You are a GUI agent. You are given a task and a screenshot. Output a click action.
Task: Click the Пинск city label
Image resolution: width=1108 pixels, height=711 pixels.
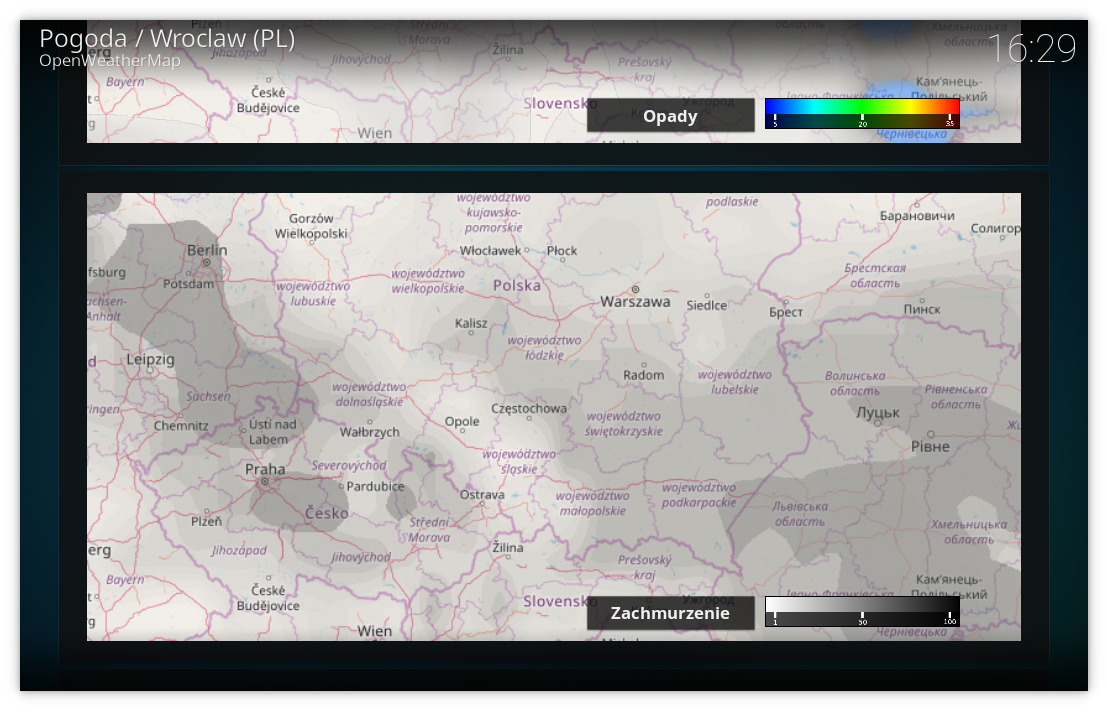tap(922, 310)
